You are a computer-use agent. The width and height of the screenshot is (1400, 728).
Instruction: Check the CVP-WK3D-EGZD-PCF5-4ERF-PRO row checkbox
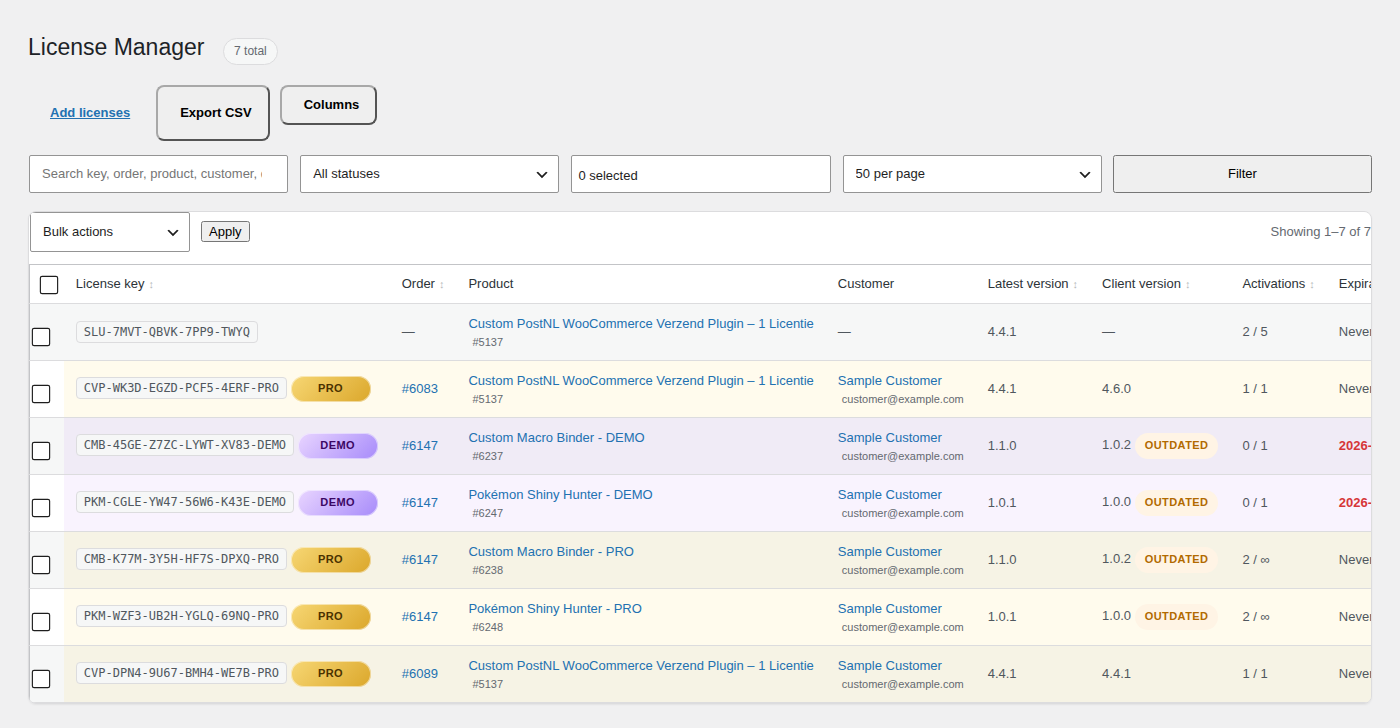pos(41,394)
